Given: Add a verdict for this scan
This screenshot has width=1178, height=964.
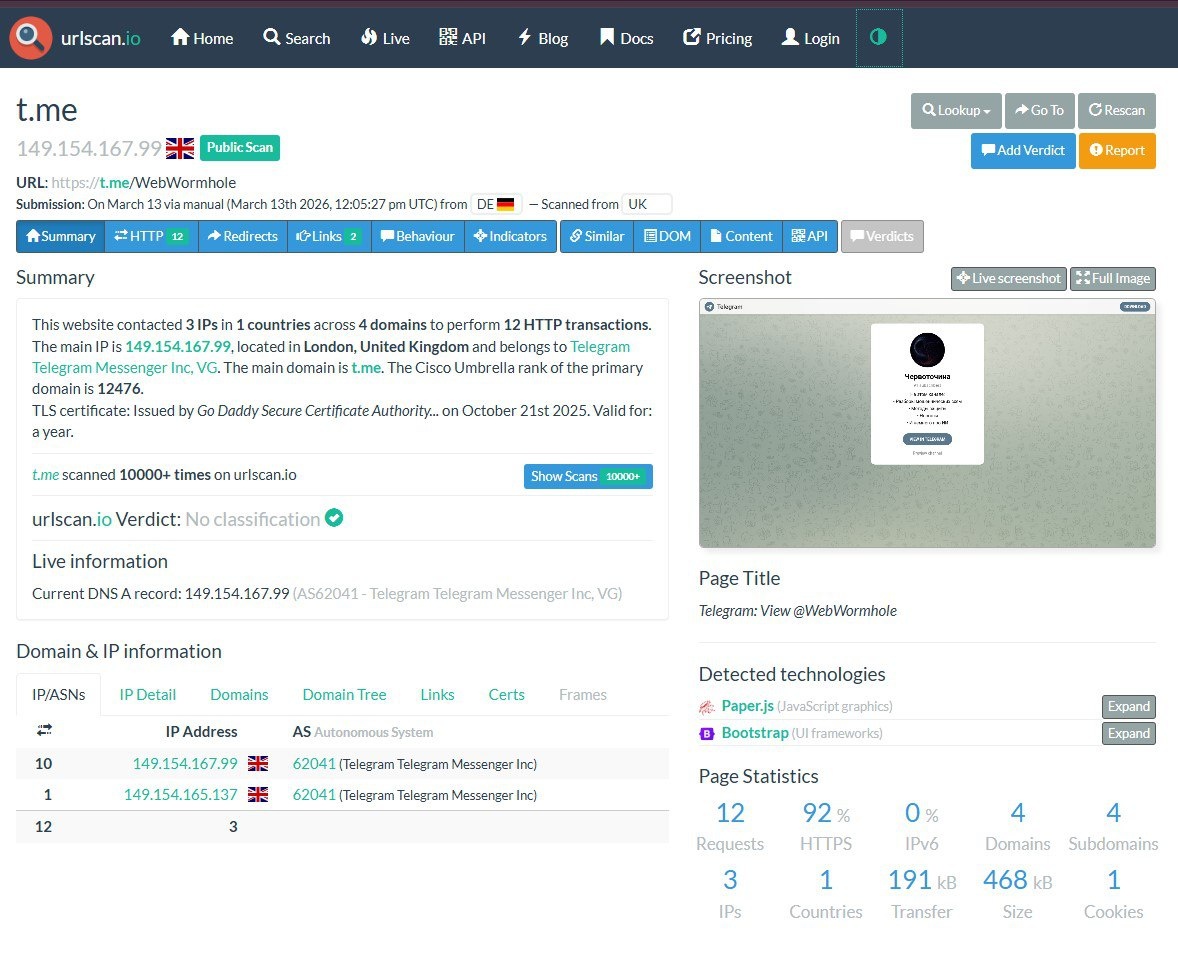Looking at the screenshot, I should pos(1022,150).
